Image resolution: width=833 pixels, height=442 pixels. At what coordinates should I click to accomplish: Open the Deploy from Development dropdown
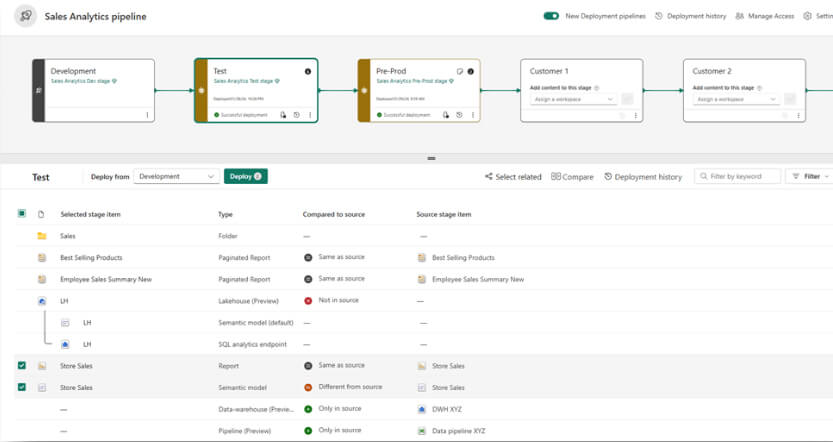click(x=176, y=176)
